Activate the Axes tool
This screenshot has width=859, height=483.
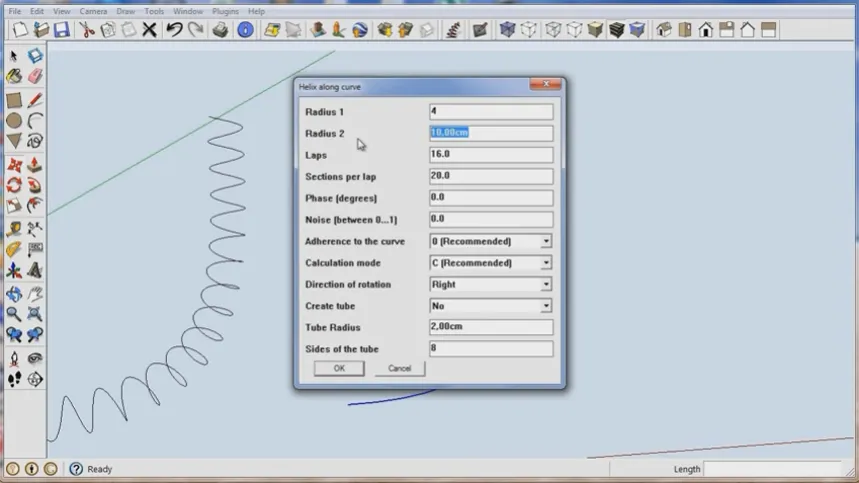pos(14,271)
